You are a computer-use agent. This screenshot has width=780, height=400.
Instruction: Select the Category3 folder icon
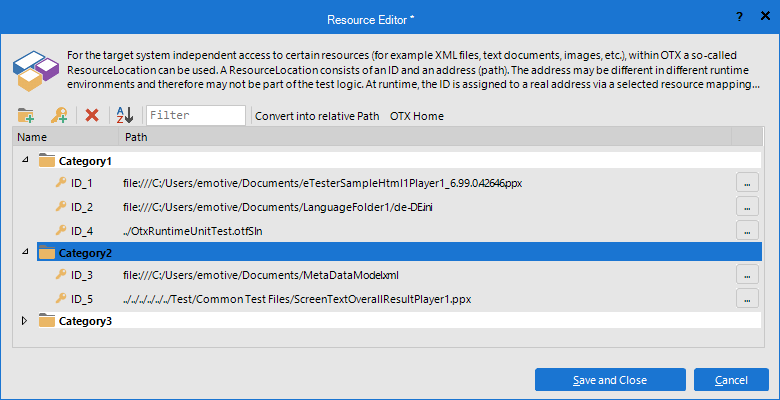[47, 321]
